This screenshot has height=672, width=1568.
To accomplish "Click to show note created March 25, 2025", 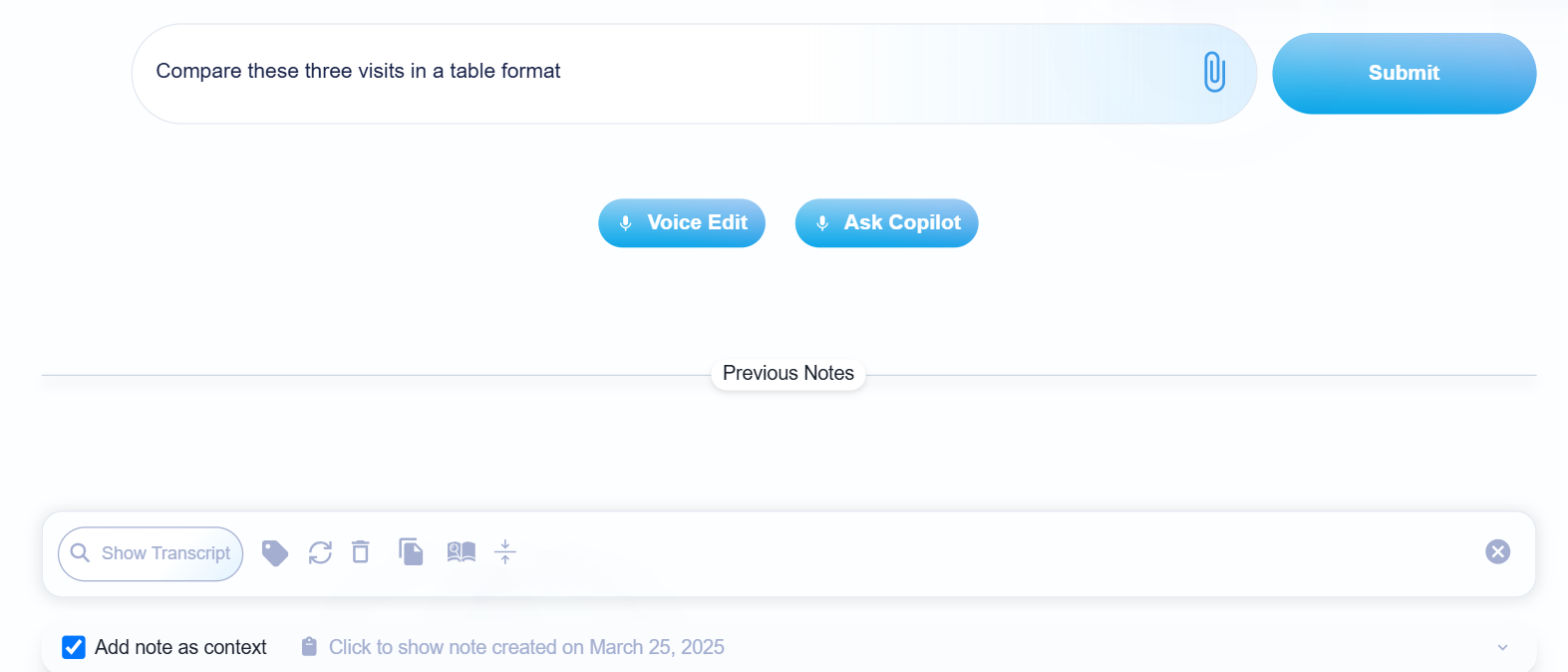I will point(526,647).
